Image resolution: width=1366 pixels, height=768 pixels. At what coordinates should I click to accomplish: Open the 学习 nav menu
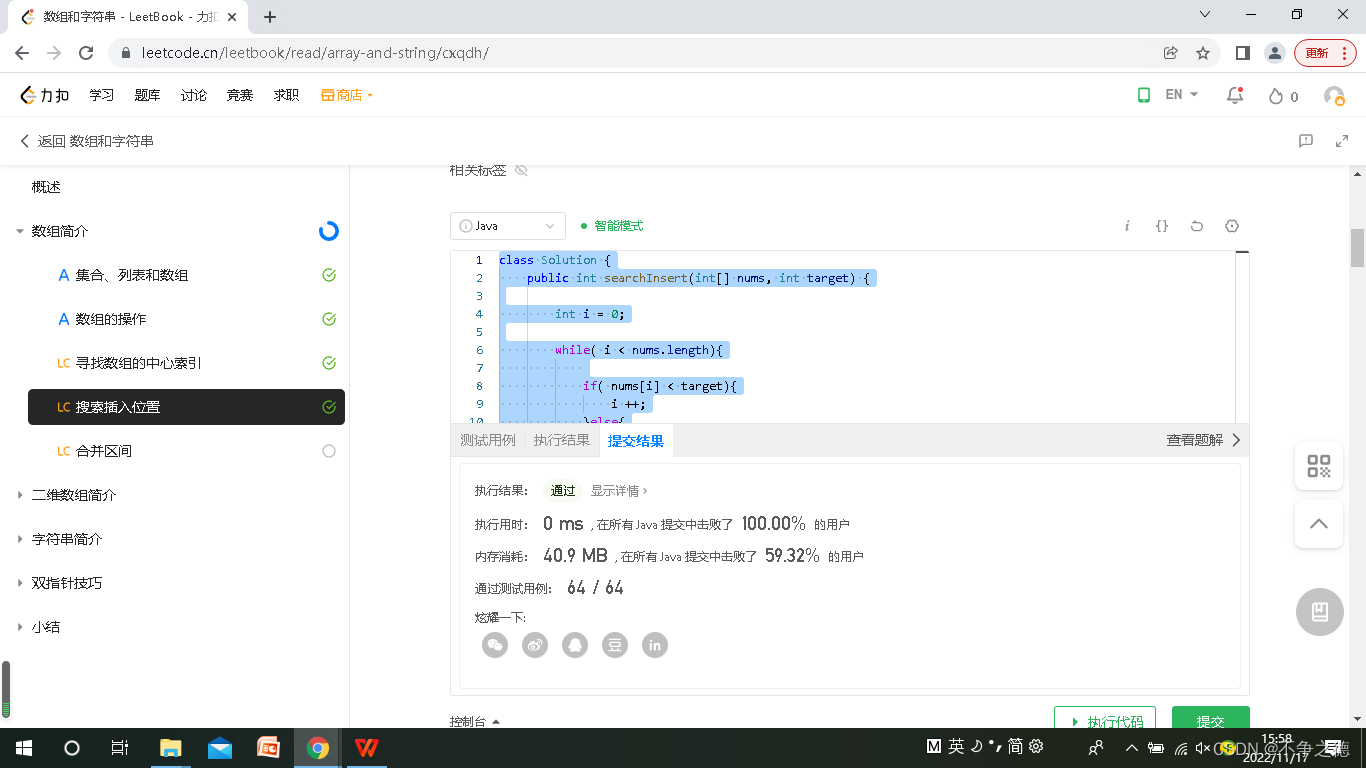[x=101, y=95]
